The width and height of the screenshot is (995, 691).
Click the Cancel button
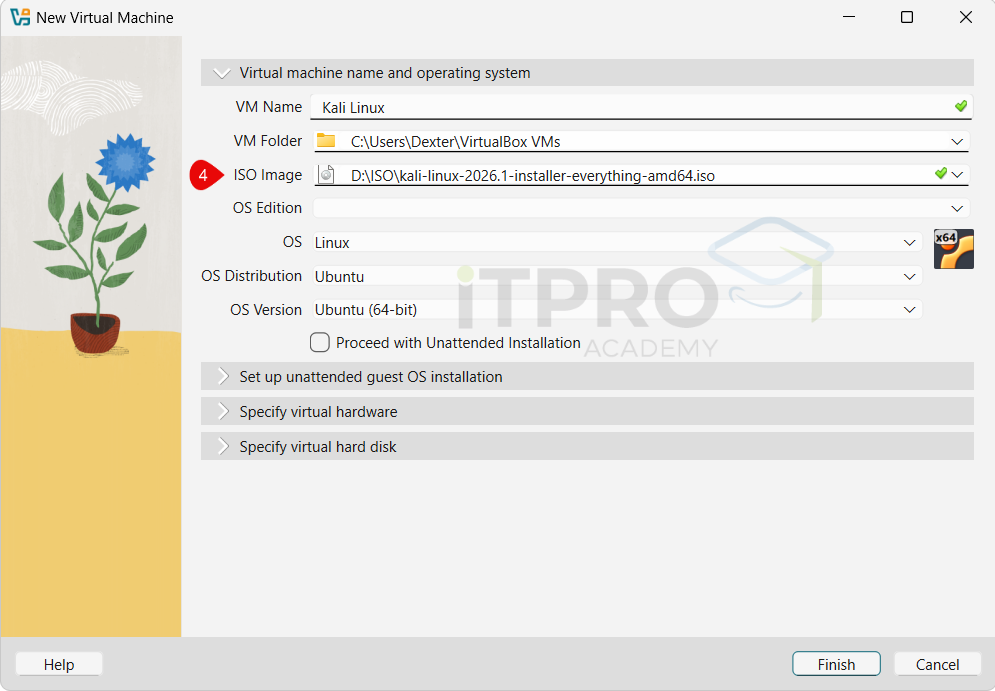(x=937, y=664)
